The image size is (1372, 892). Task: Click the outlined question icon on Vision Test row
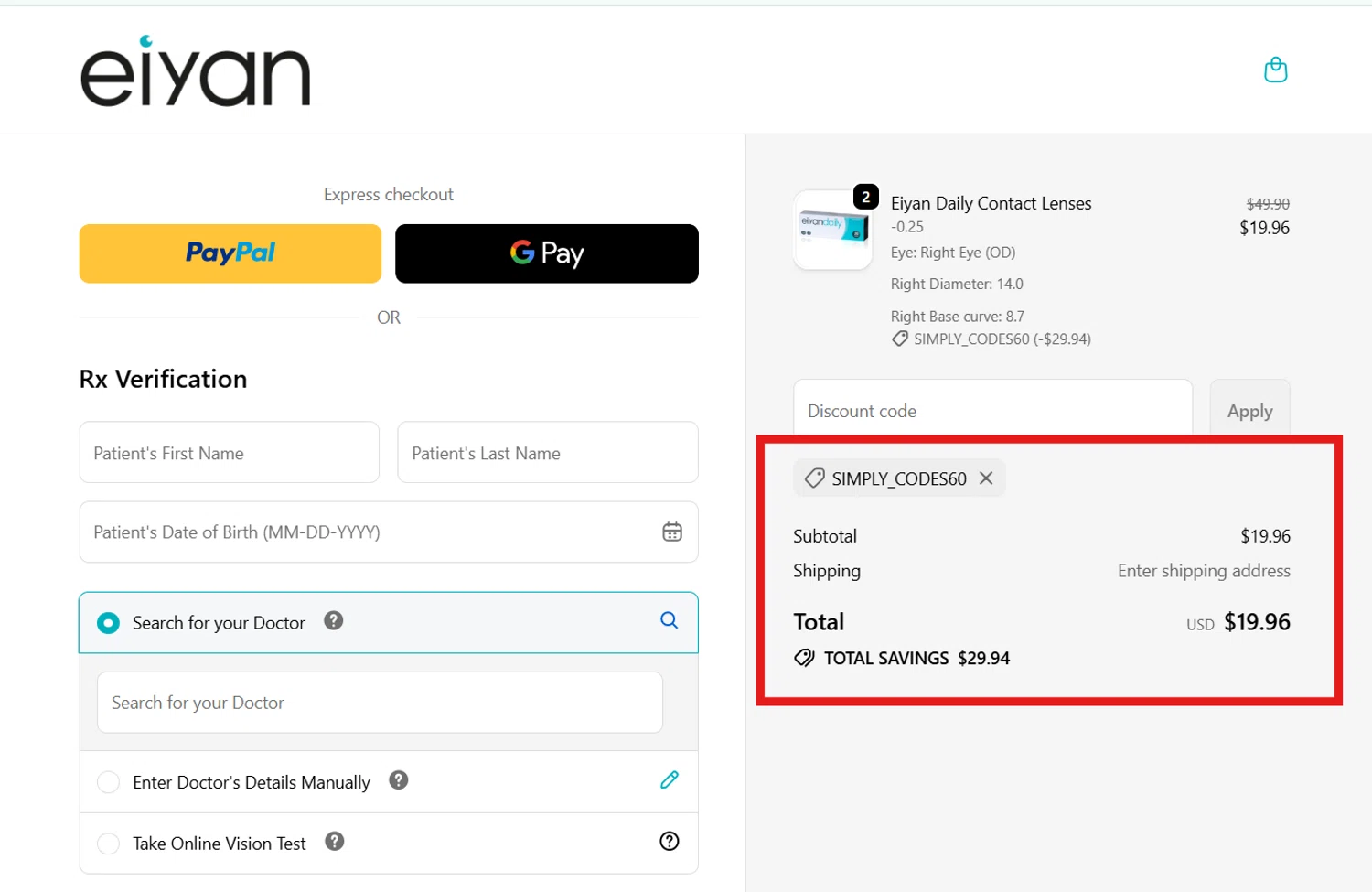(670, 841)
